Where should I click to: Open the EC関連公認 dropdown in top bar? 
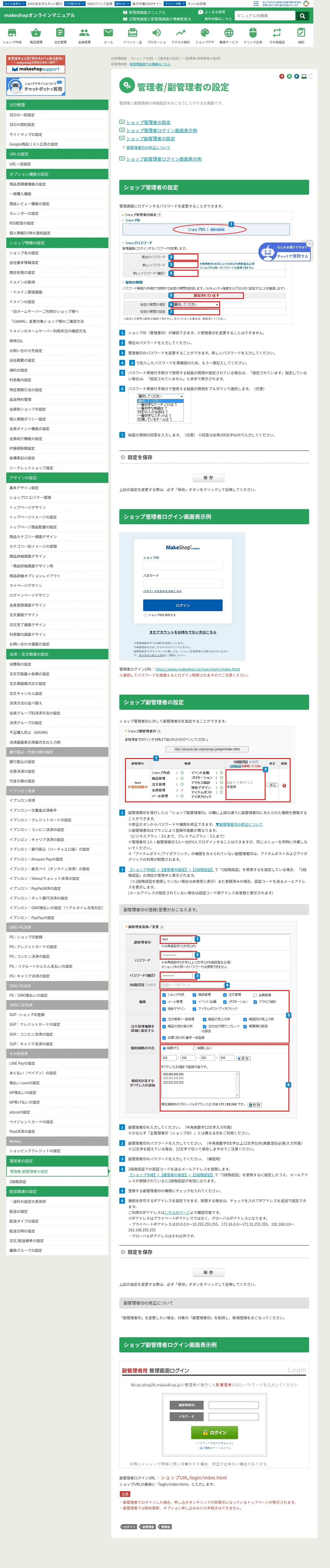(74, 4)
